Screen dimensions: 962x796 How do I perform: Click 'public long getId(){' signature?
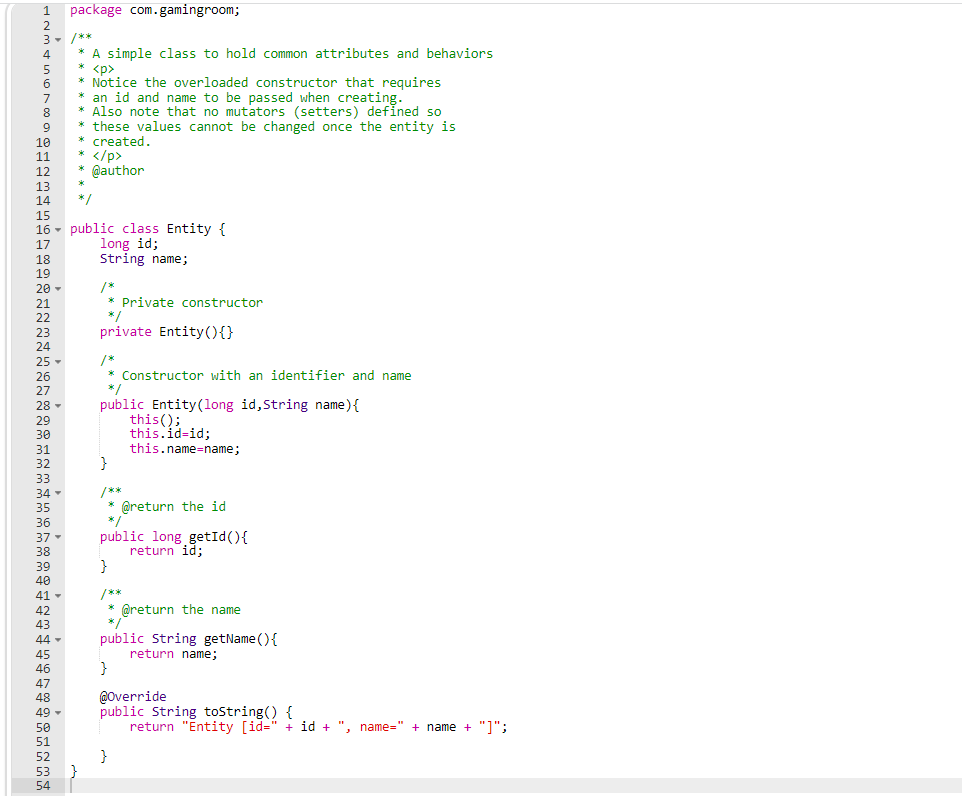[x=174, y=537]
